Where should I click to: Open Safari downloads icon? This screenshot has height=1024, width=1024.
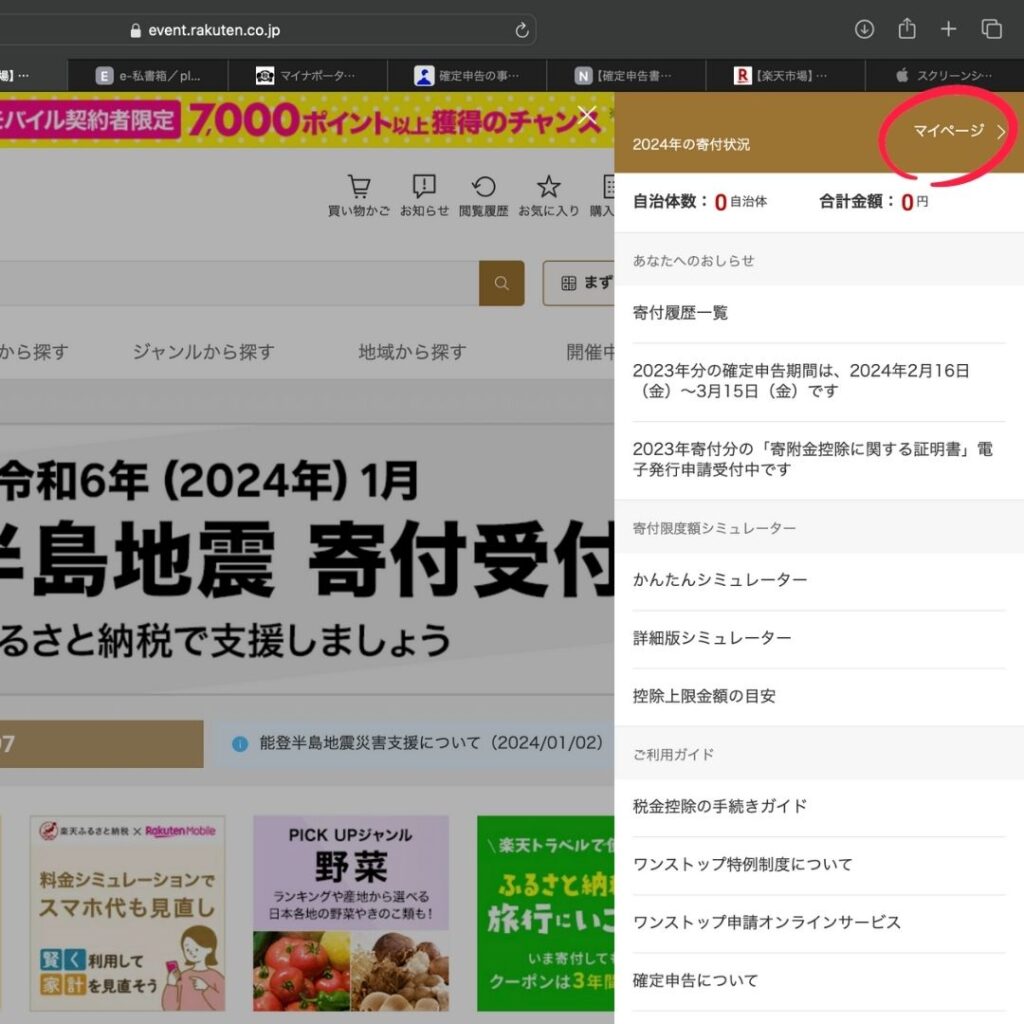pos(864,29)
